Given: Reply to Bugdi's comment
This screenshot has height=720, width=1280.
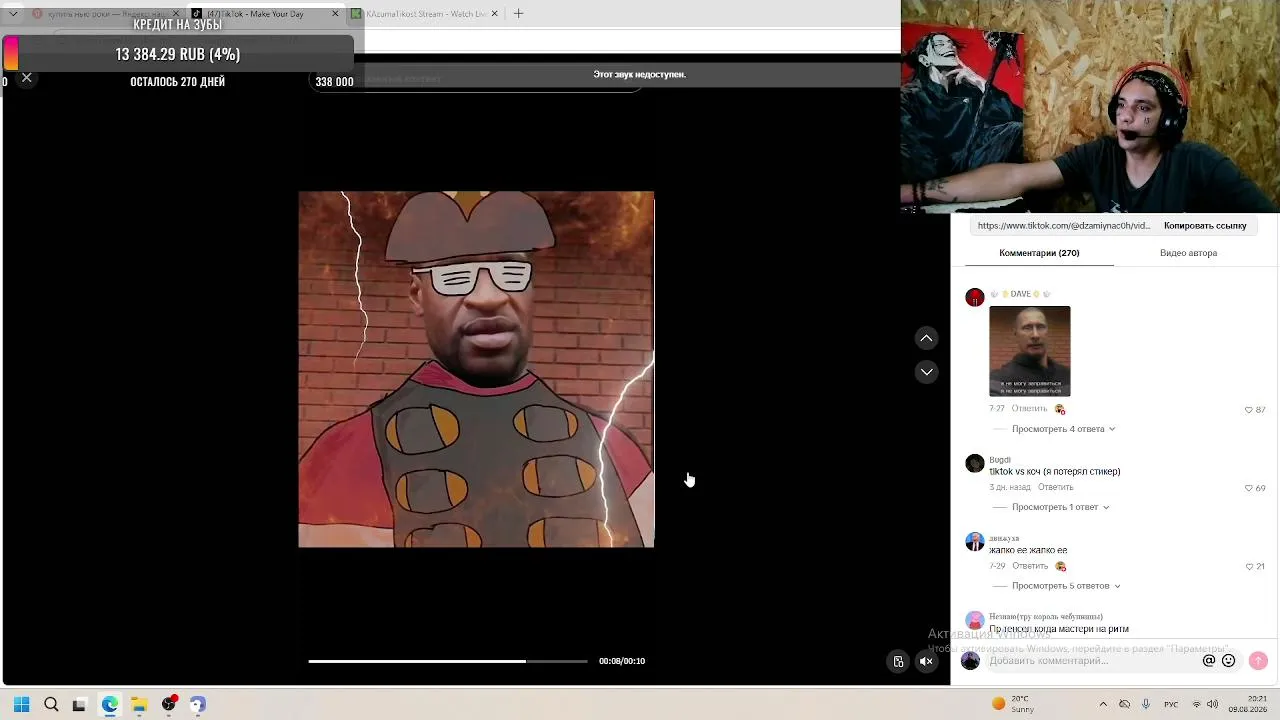Looking at the screenshot, I should pyautogui.click(x=1055, y=487).
